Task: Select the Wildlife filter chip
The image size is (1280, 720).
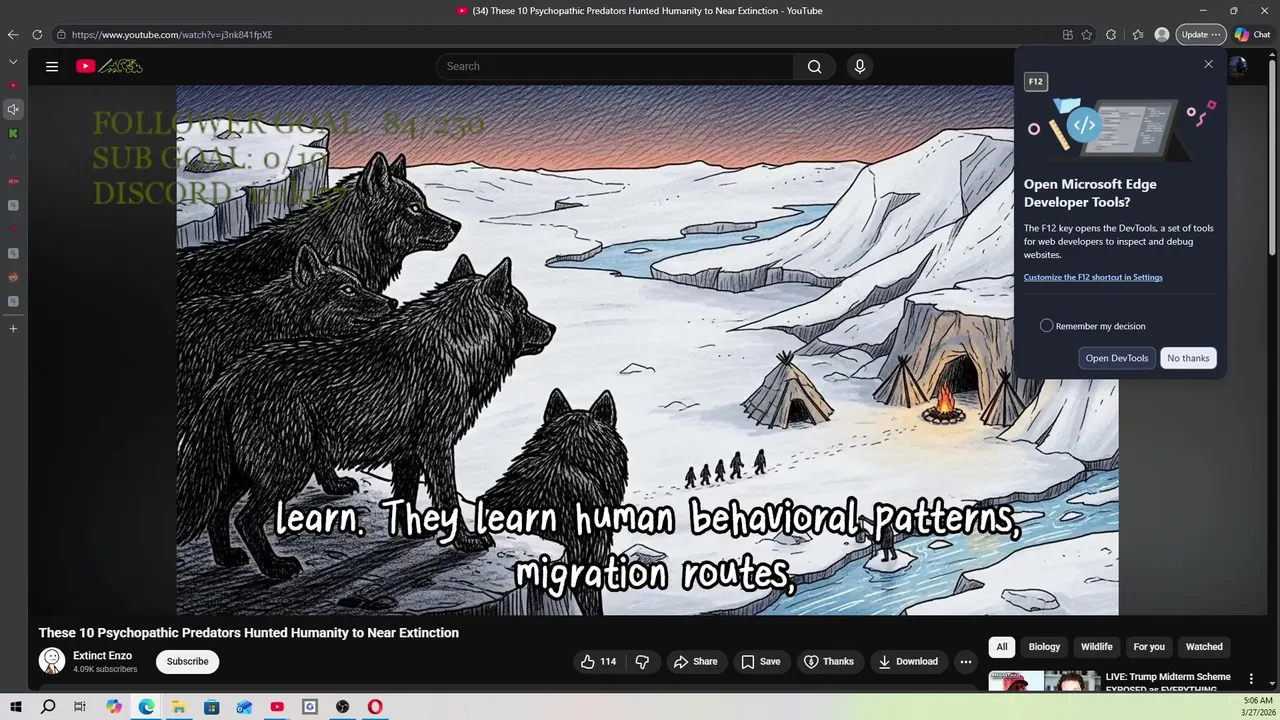Action: click(1096, 647)
